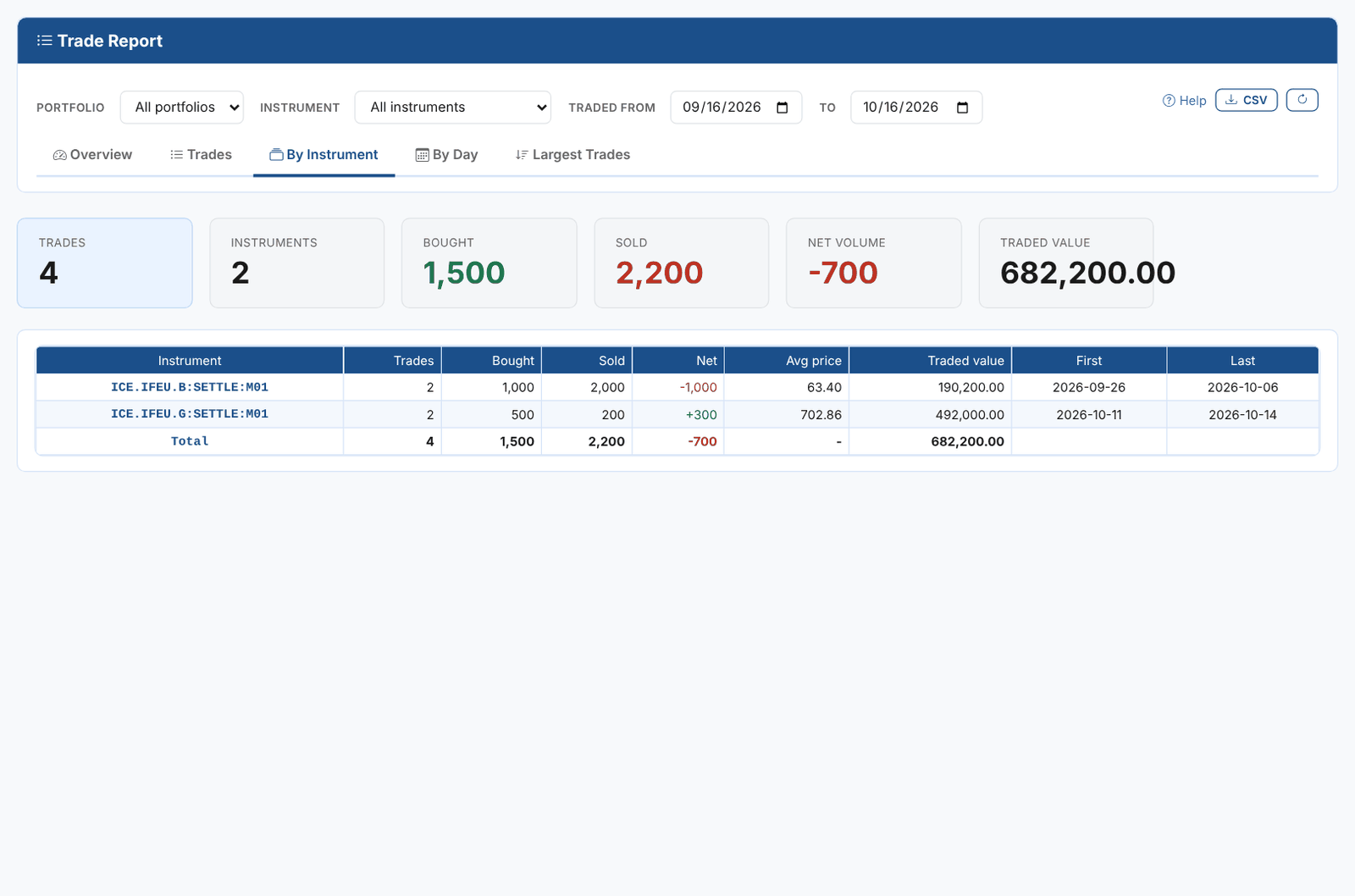The height and width of the screenshot is (896, 1355).
Task: Open the To date calendar picker icon
Action: pos(962,108)
